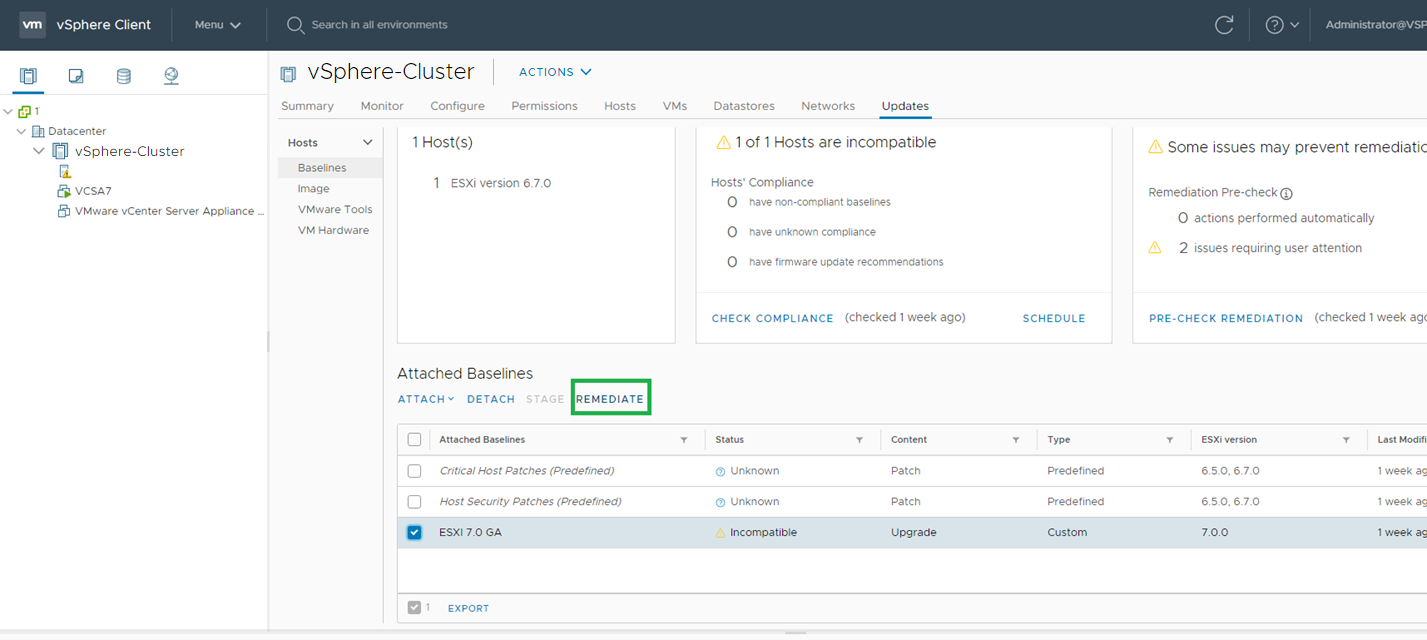Open filter for Content column
1427x640 pixels.
(x=1016, y=440)
